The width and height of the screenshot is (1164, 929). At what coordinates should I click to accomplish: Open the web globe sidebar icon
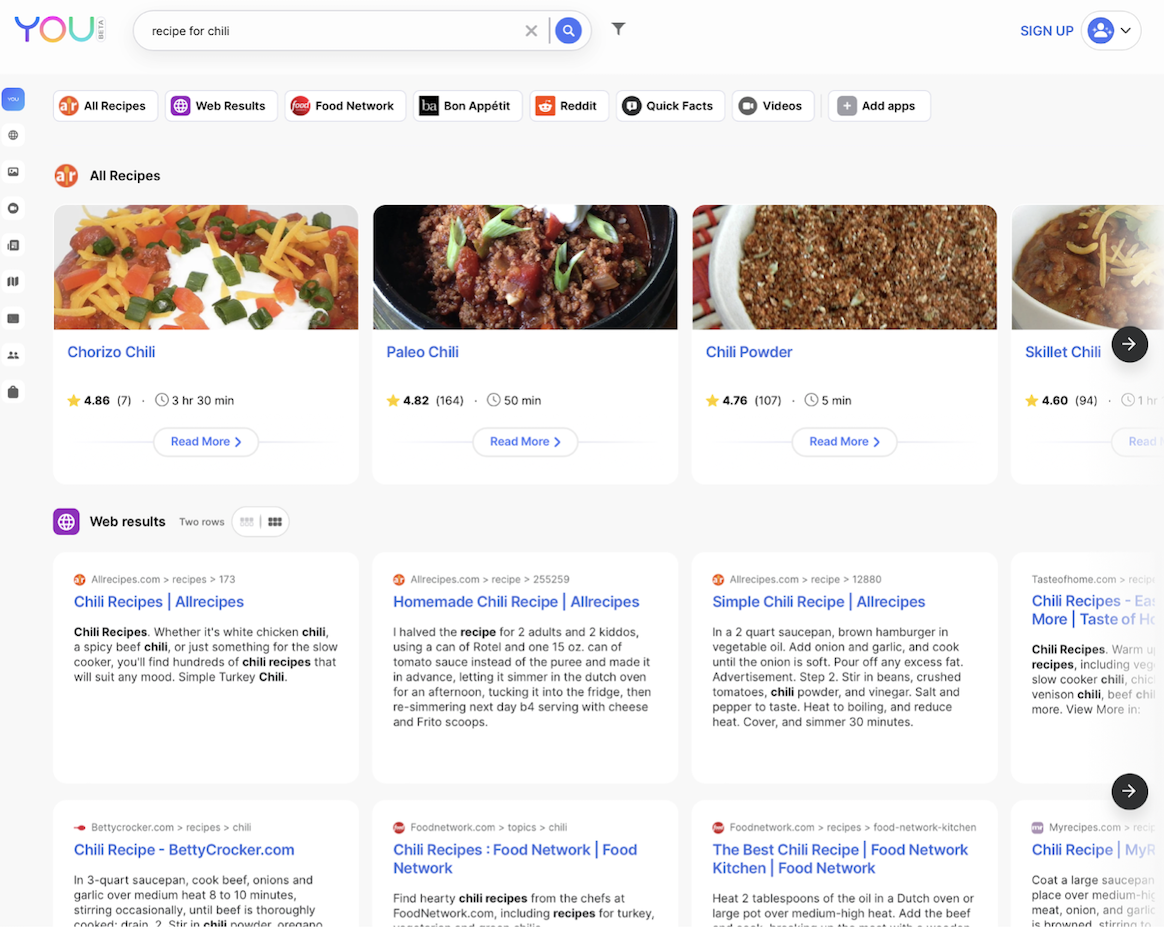coord(13,135)
